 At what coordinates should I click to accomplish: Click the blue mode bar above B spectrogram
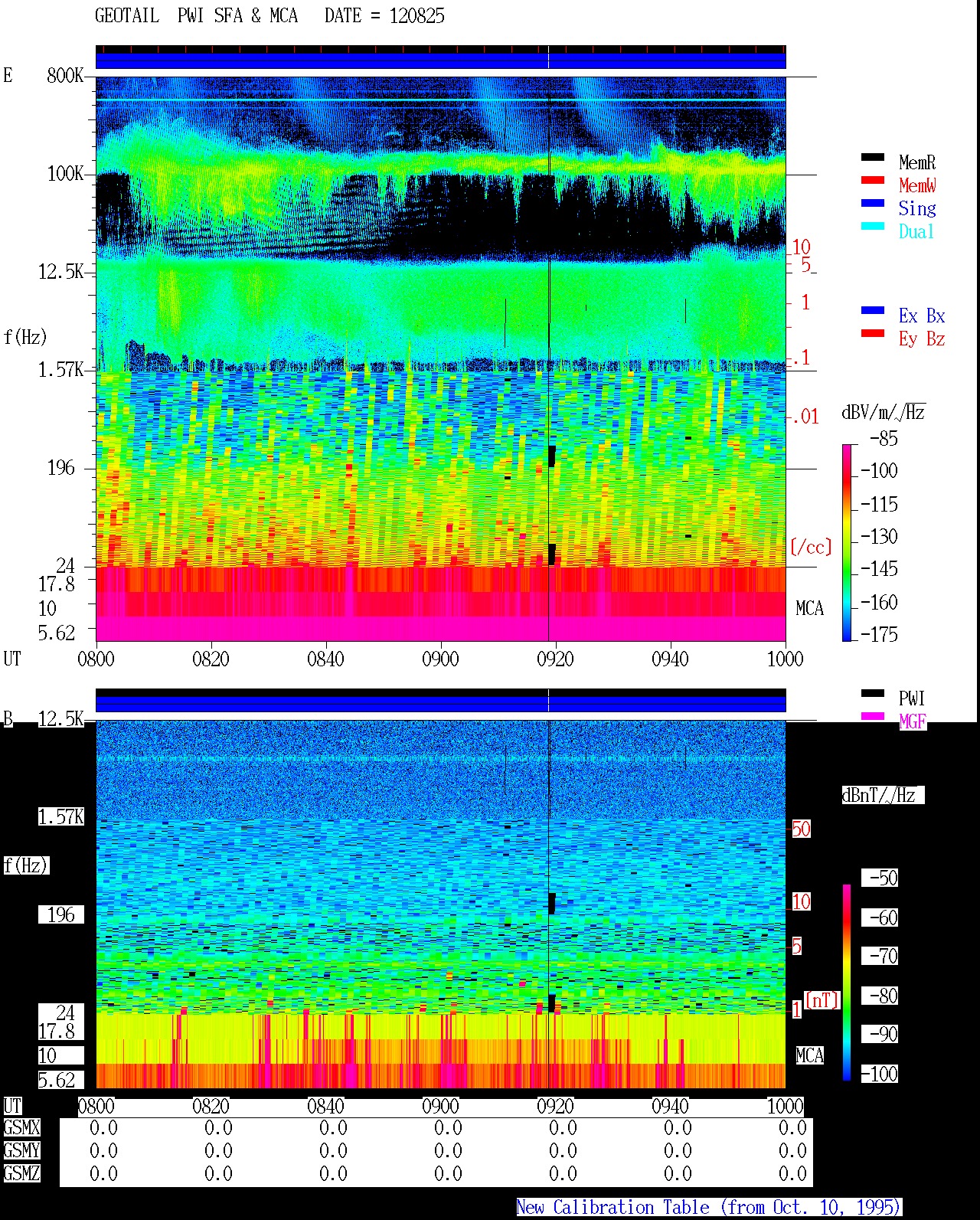pyautogui.click(x=440, y=704)
